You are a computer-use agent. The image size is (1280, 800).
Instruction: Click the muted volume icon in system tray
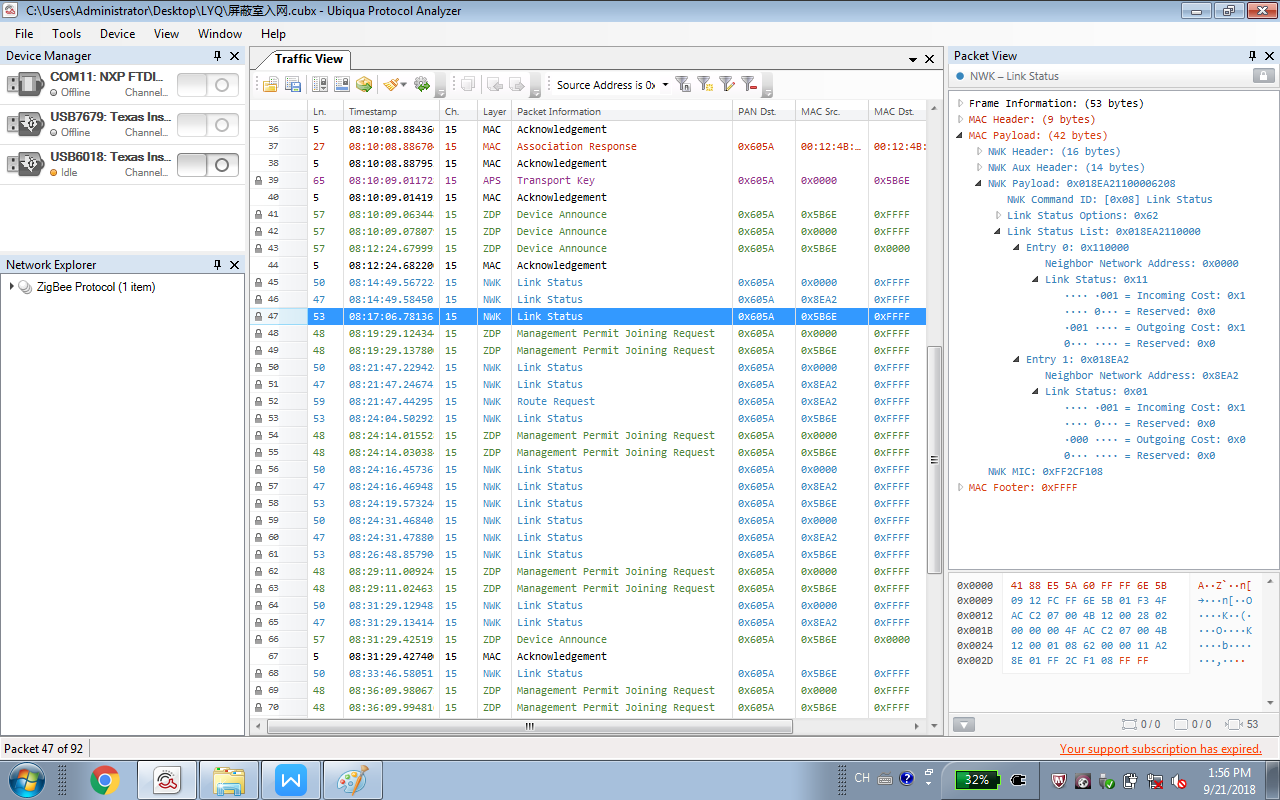coord(1179,780)
